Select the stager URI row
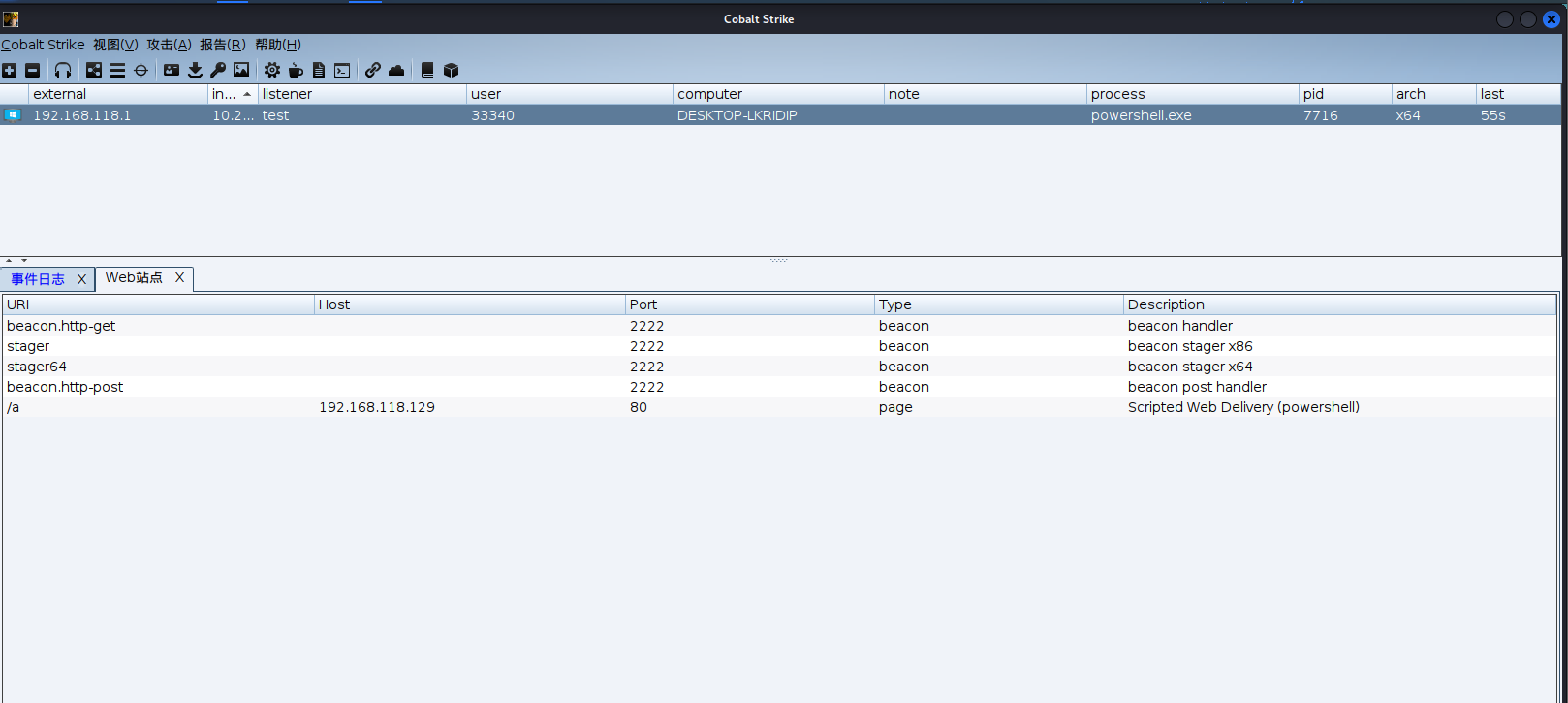 [779, 346]
